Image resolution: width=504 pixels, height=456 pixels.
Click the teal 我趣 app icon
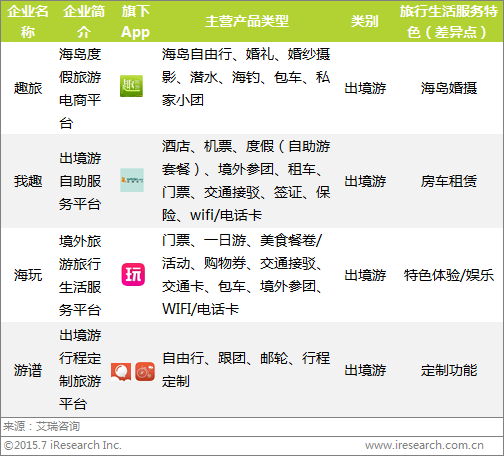(132, 180)
